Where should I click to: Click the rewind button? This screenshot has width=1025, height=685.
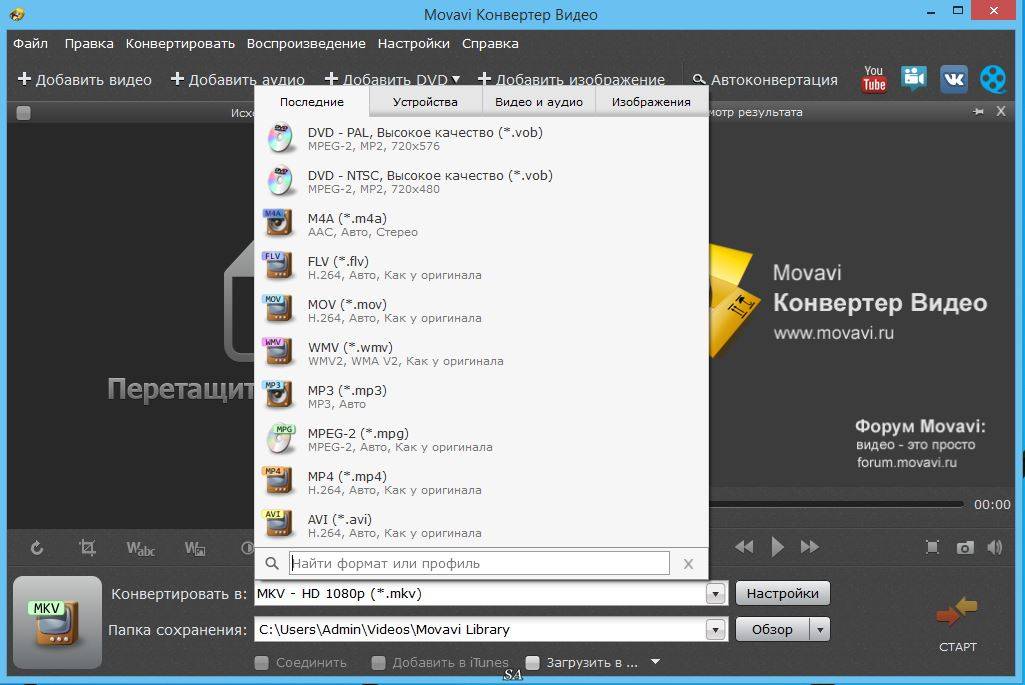tap(744, 547)
